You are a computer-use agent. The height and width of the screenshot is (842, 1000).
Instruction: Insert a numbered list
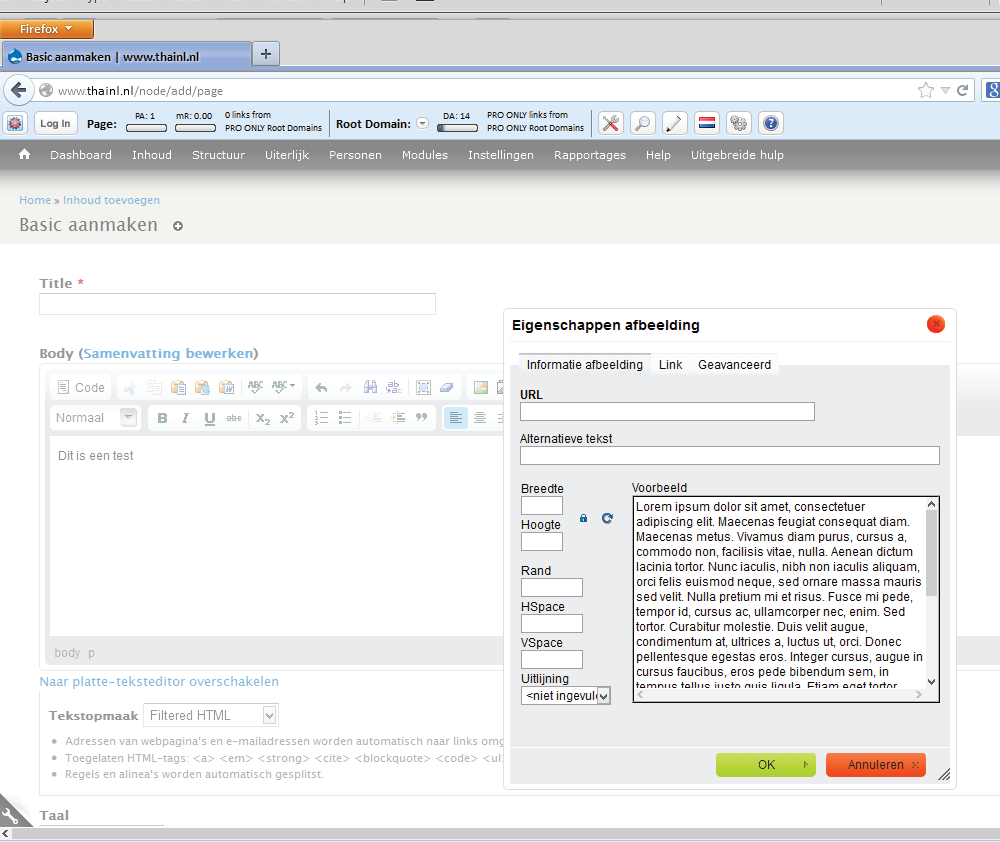coord(321,418)
